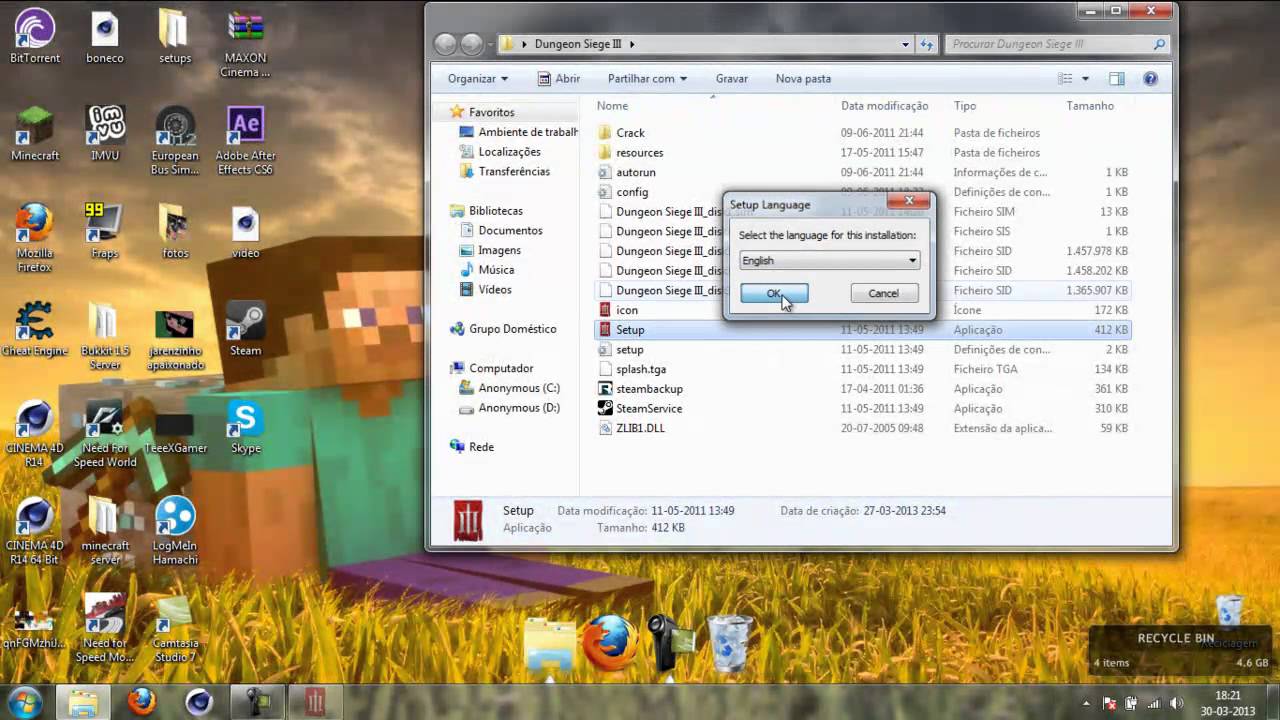Collapse the Favoritos section
This screenshot has height=720, width=1280.
443,113
